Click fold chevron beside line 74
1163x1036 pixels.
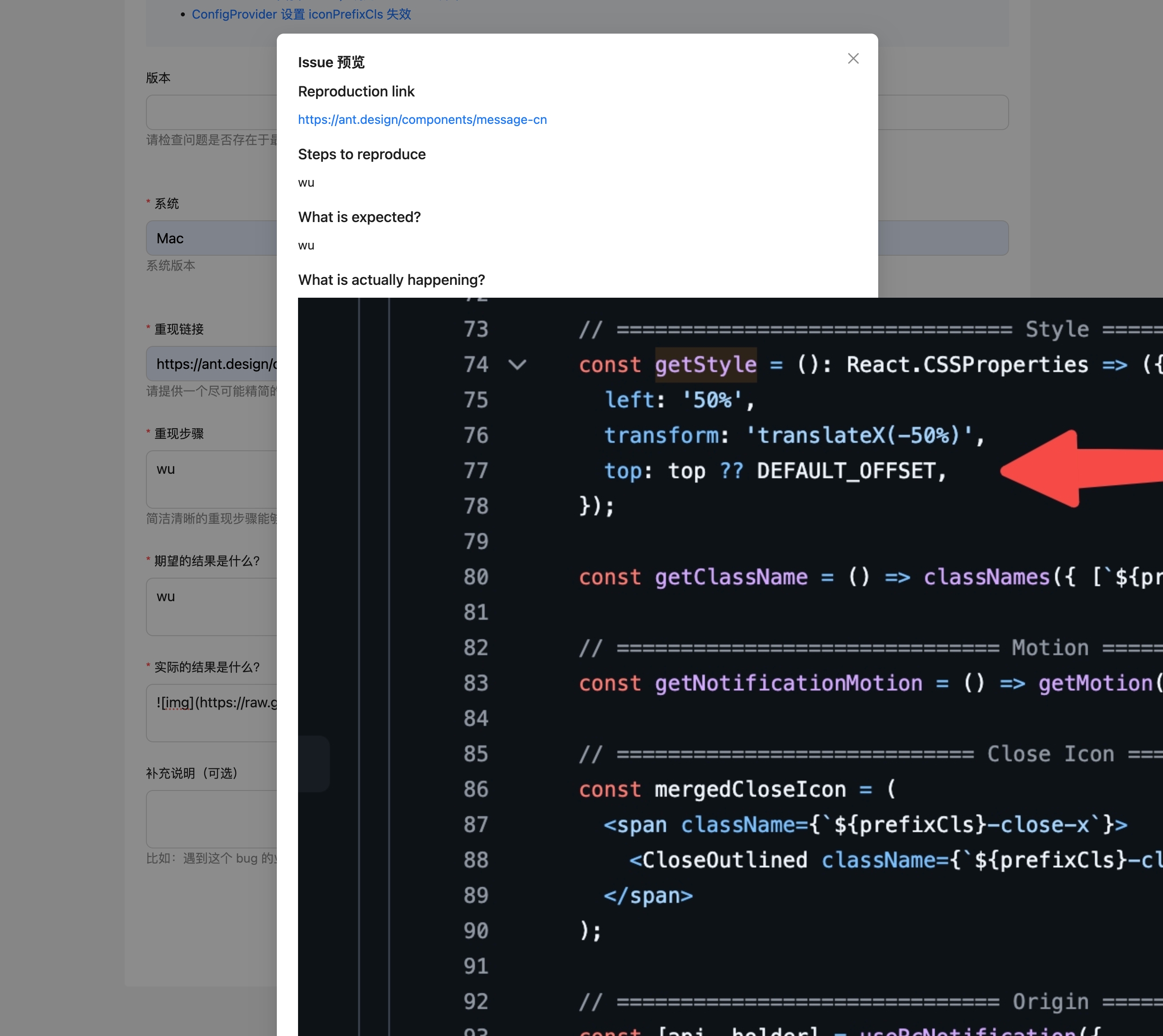click(x=516, y=365)
